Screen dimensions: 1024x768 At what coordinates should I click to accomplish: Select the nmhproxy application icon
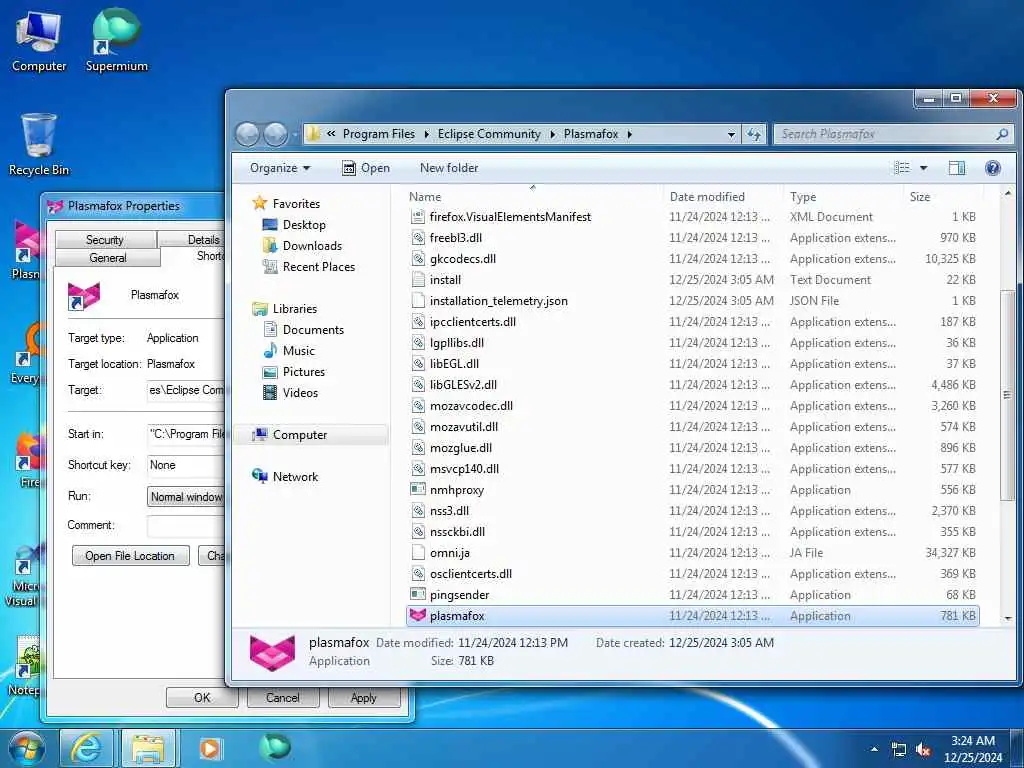click(x=417, y=489)
